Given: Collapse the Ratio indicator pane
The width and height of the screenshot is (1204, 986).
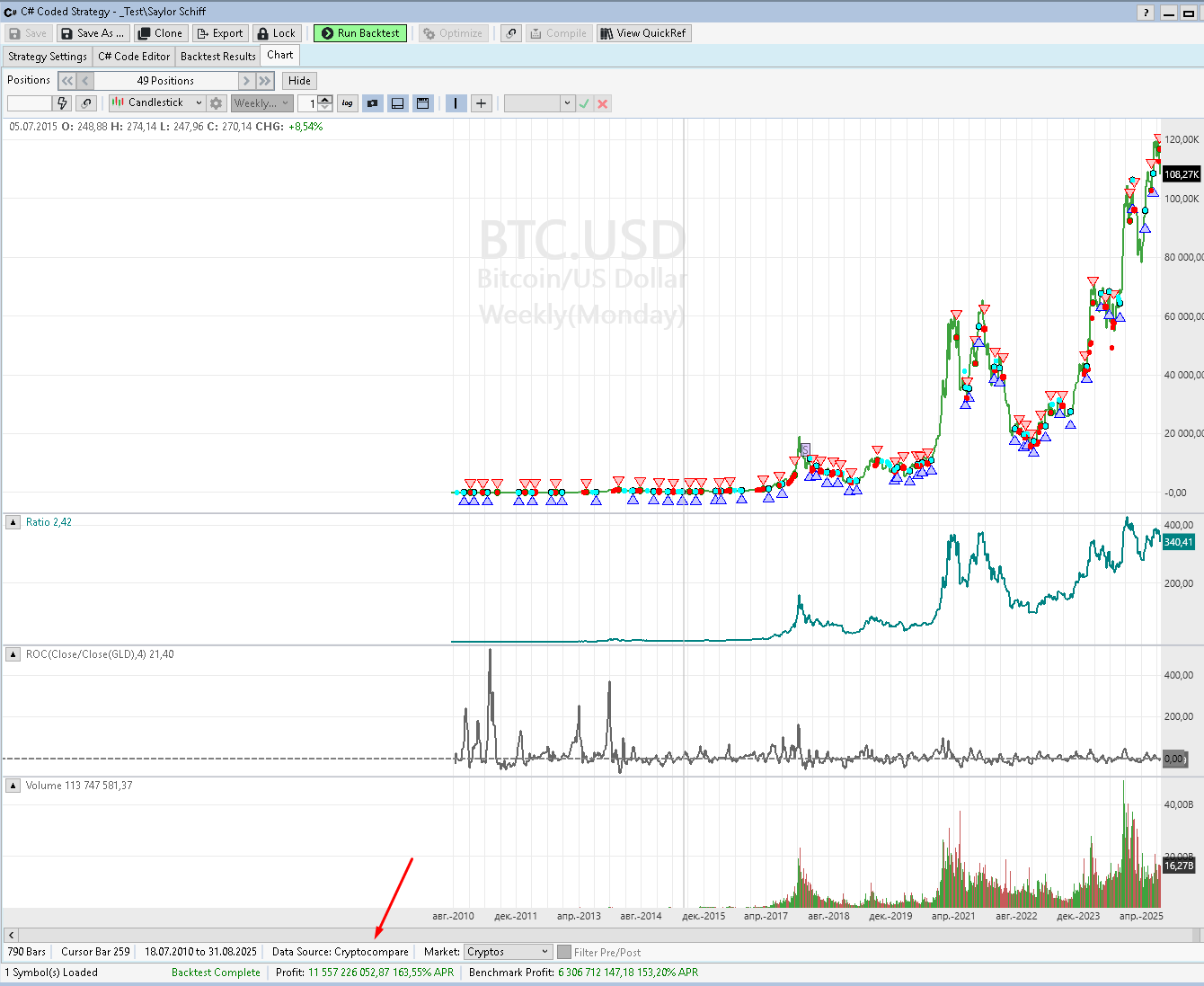Looking at the screenshot, I should [13, 522].
